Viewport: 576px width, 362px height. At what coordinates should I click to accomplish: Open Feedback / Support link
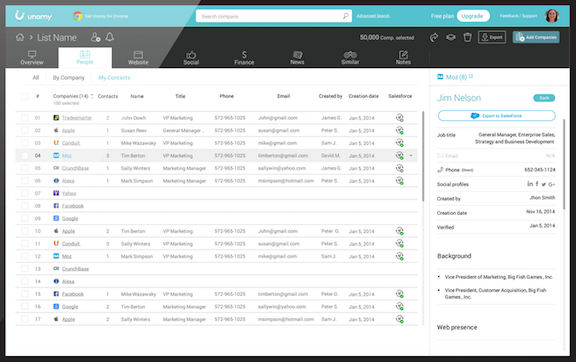pos(518,16)
